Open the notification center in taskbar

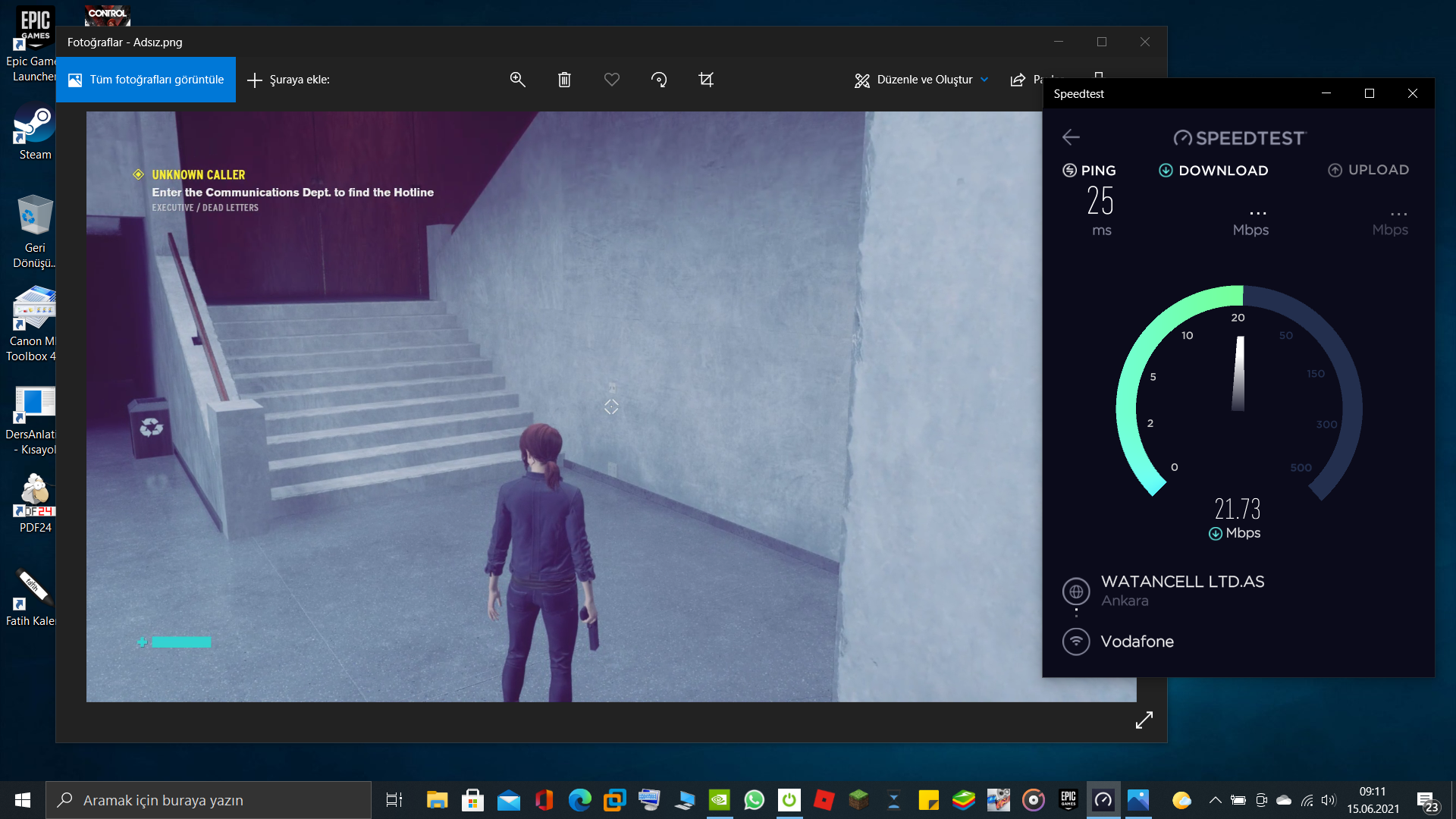pos(1426,801)
